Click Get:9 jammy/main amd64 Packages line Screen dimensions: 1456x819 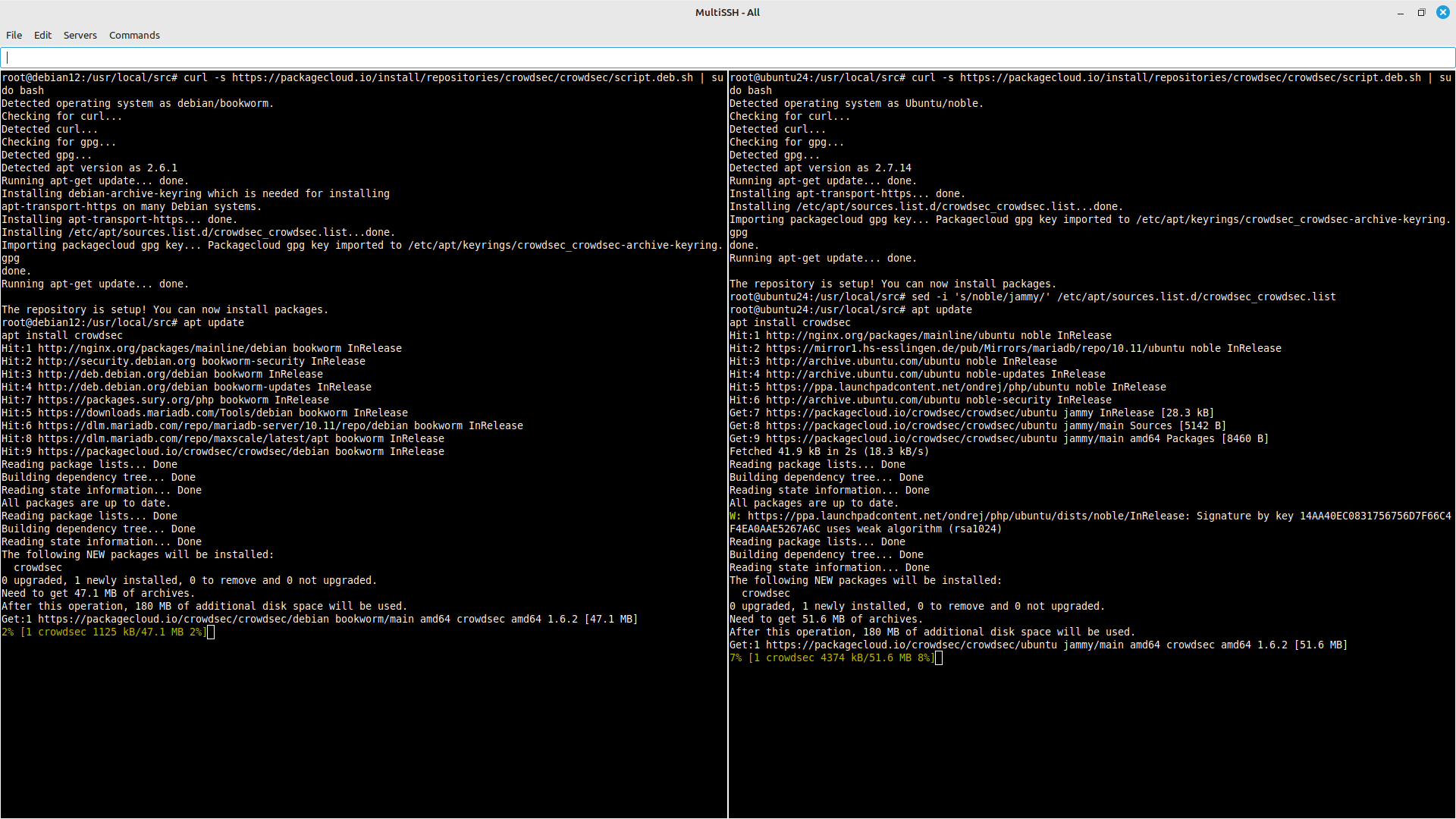tap(999, 438)
